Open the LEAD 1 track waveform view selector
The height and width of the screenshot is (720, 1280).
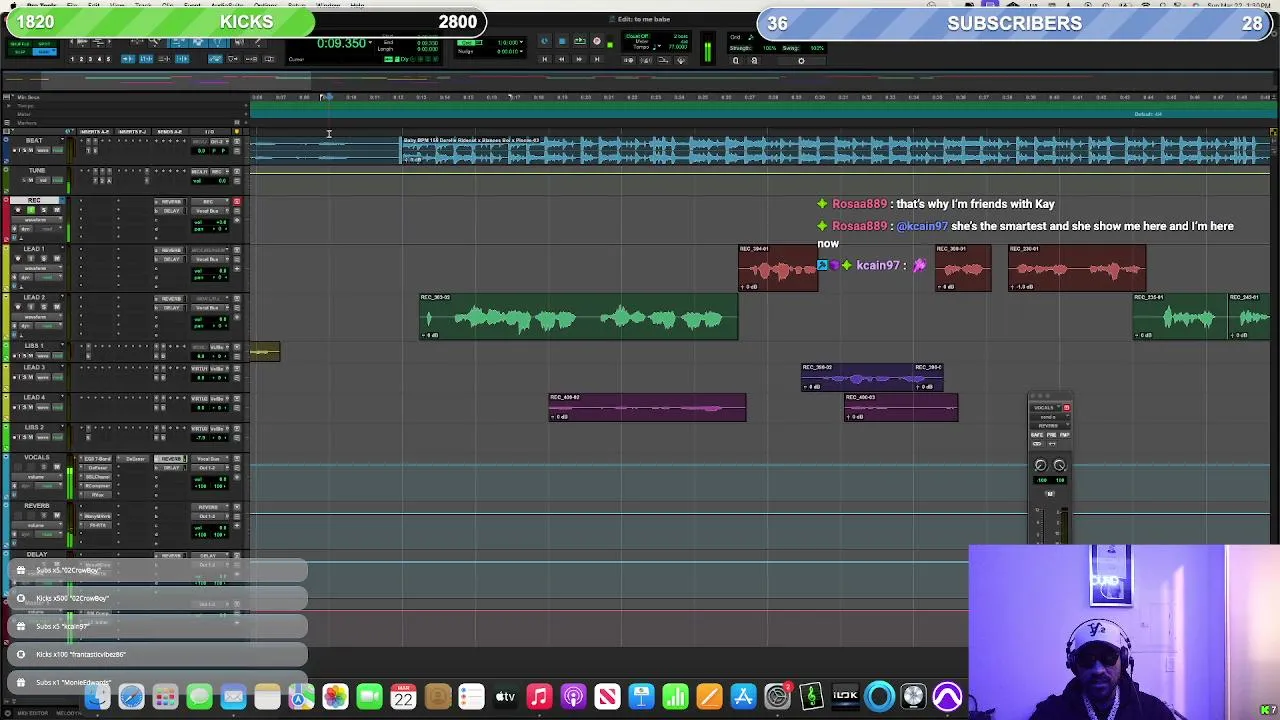[x=37, y=268]
